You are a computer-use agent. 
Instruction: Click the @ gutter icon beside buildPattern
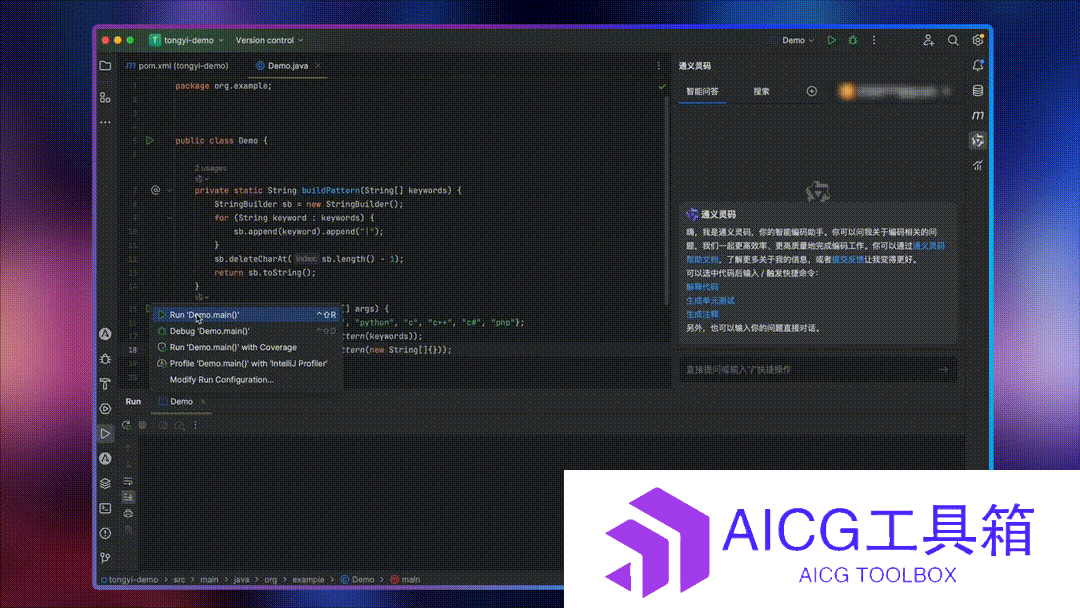(156, 190)
